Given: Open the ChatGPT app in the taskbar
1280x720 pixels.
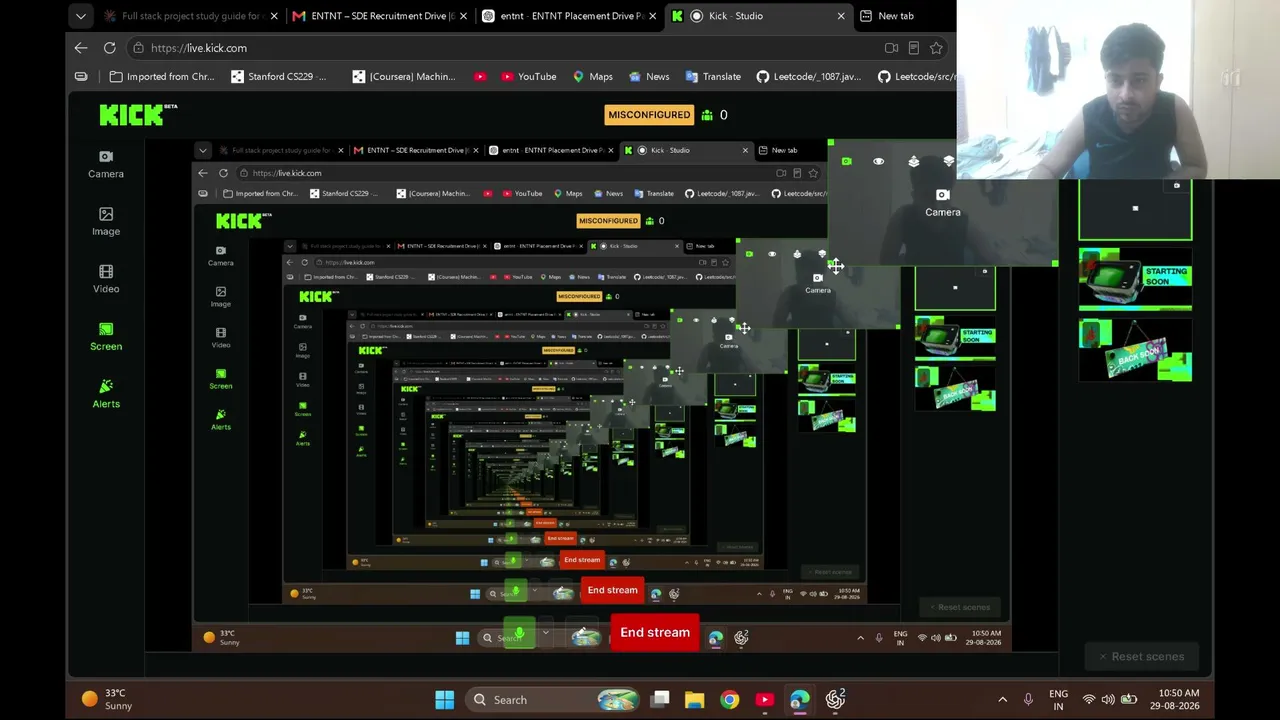Looking at the screenshot, I should click(x=835, y=700).
